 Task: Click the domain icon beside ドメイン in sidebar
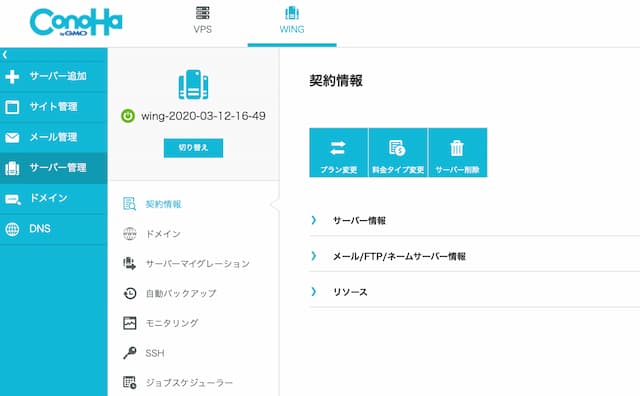pyautogui.click(x=13, y=199)
